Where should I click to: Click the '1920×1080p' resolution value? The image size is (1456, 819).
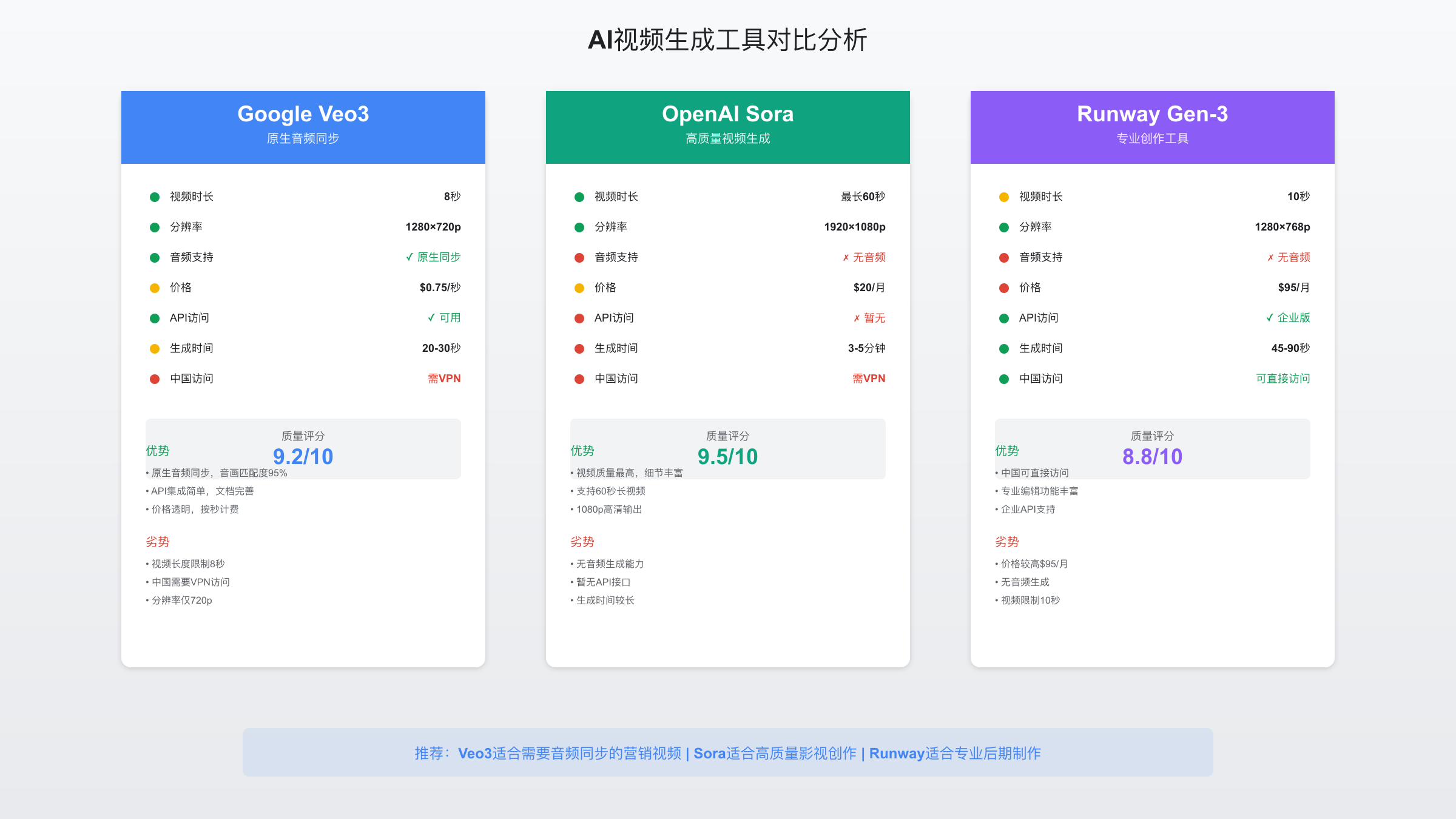coord(855,227)
